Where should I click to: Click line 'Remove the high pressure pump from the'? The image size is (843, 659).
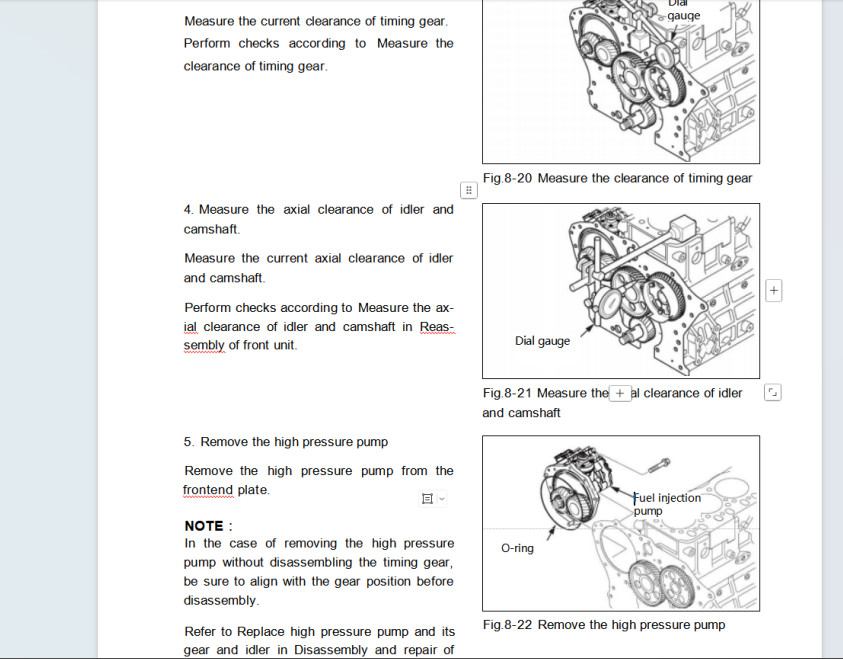coord(319,471)
